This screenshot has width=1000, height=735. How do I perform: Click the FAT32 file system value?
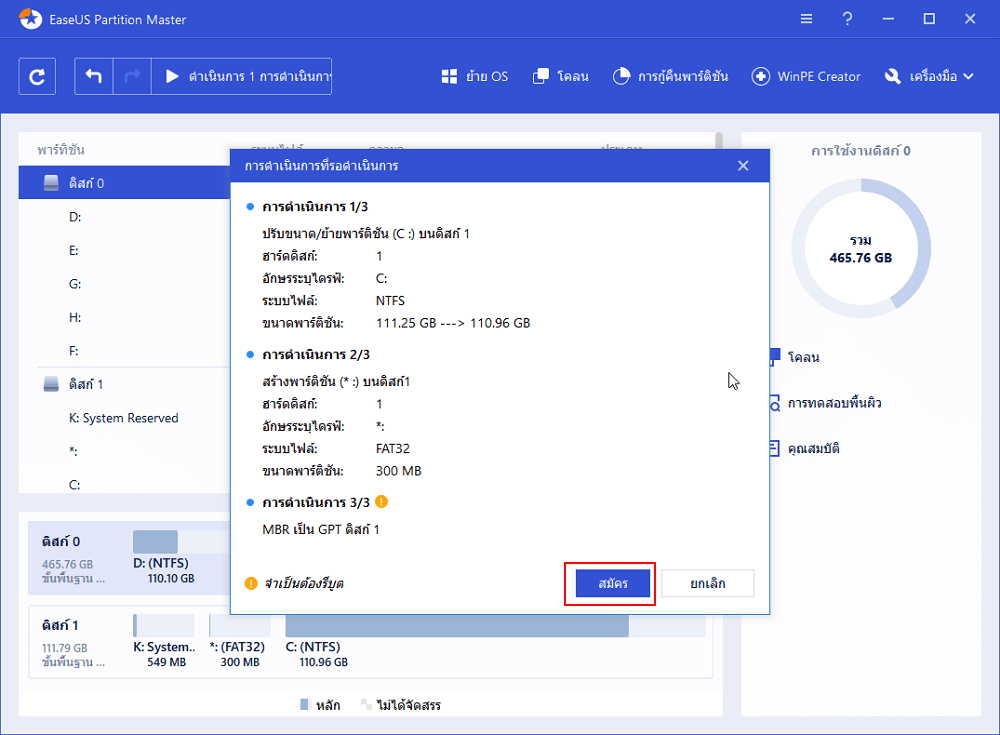393,449
